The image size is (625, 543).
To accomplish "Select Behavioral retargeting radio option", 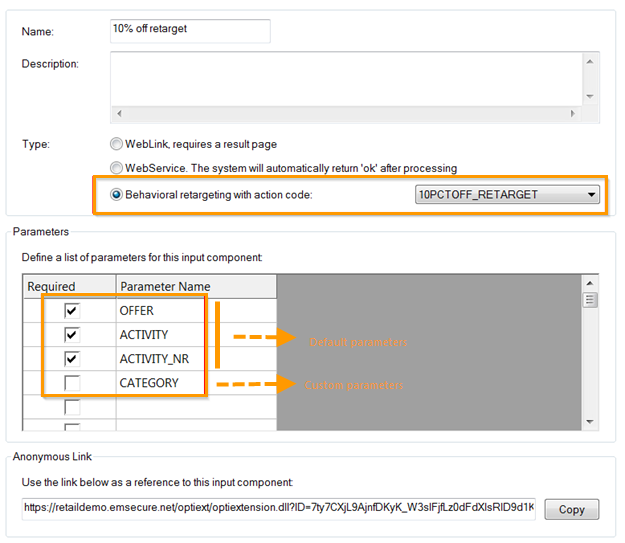I will tap(117, 194).
